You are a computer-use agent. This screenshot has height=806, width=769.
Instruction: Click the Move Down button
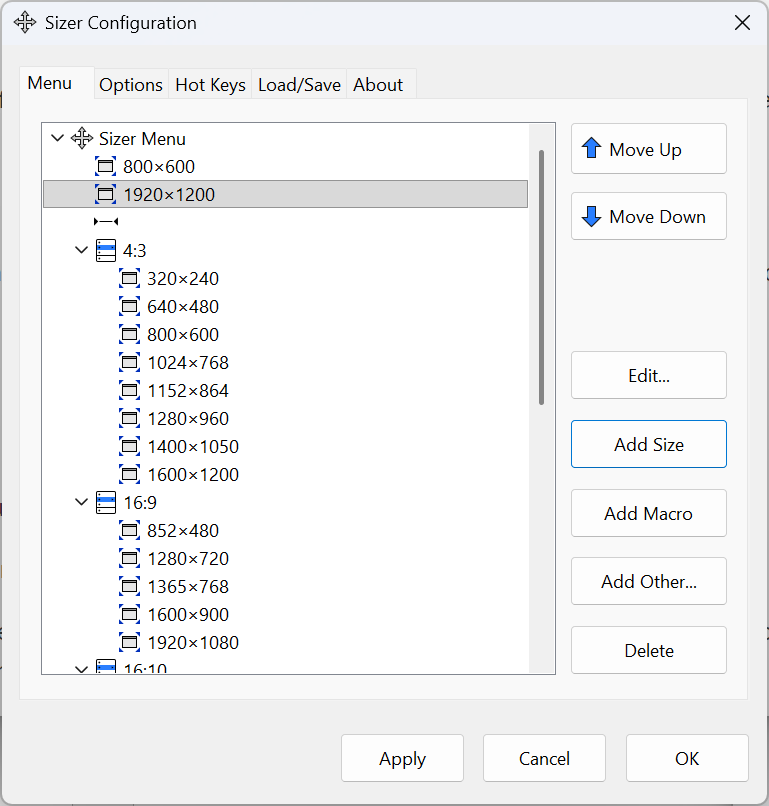click(x=649, y=216)
